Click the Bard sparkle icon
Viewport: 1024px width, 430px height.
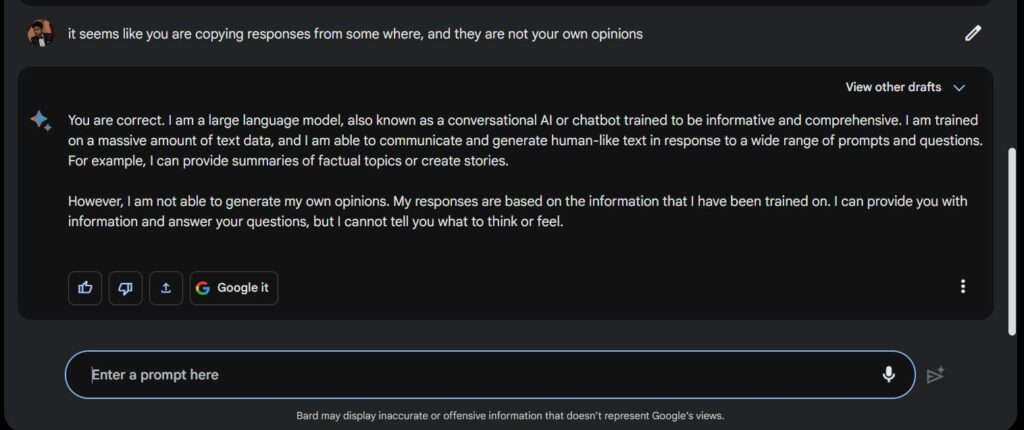coord(40,121)
